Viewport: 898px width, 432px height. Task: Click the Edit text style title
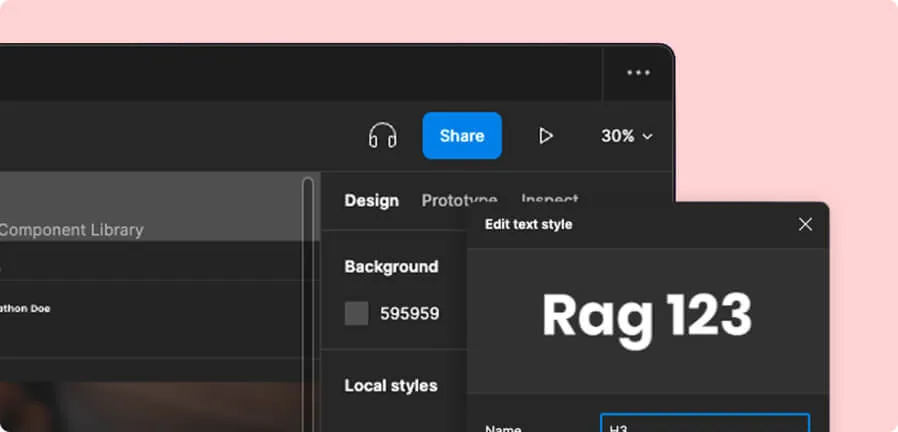(x=529, y=225)
